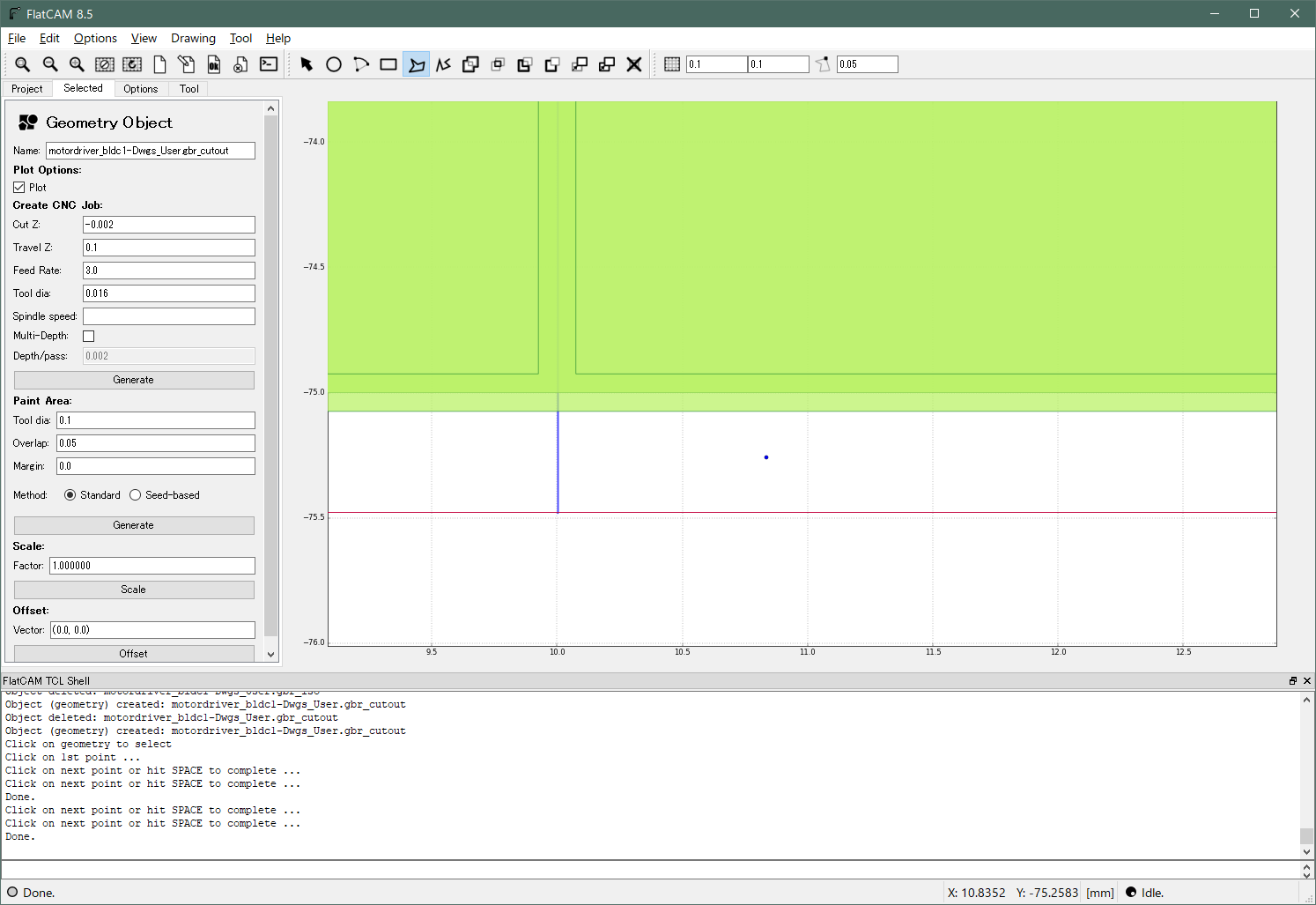The width and height of the screenshot is (1316, 905).
Task: Select the highlighted Add Polygon tool
Action: (416, 64)
